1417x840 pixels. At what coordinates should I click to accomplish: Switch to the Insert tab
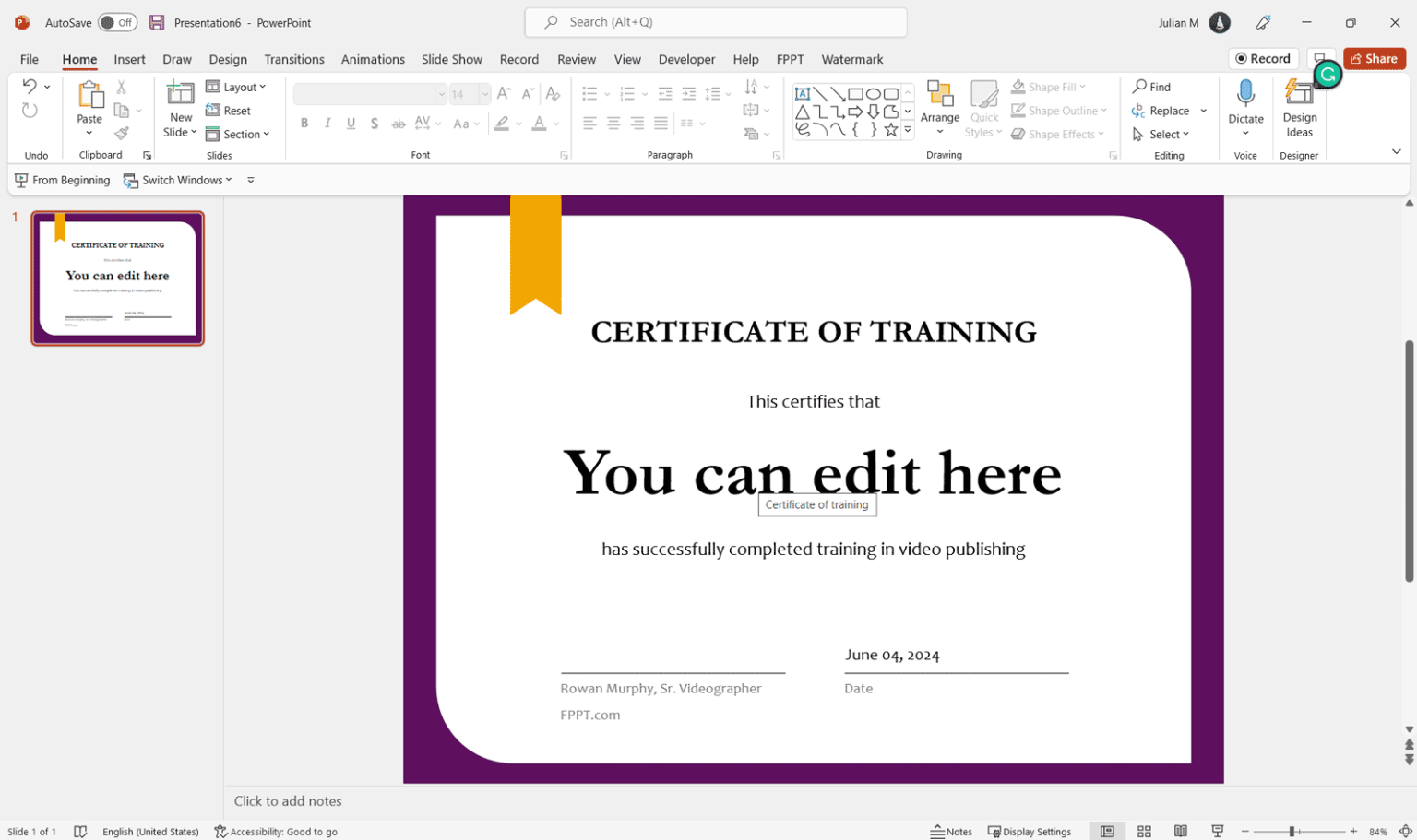pyautogui.click(x=129, y=59)
